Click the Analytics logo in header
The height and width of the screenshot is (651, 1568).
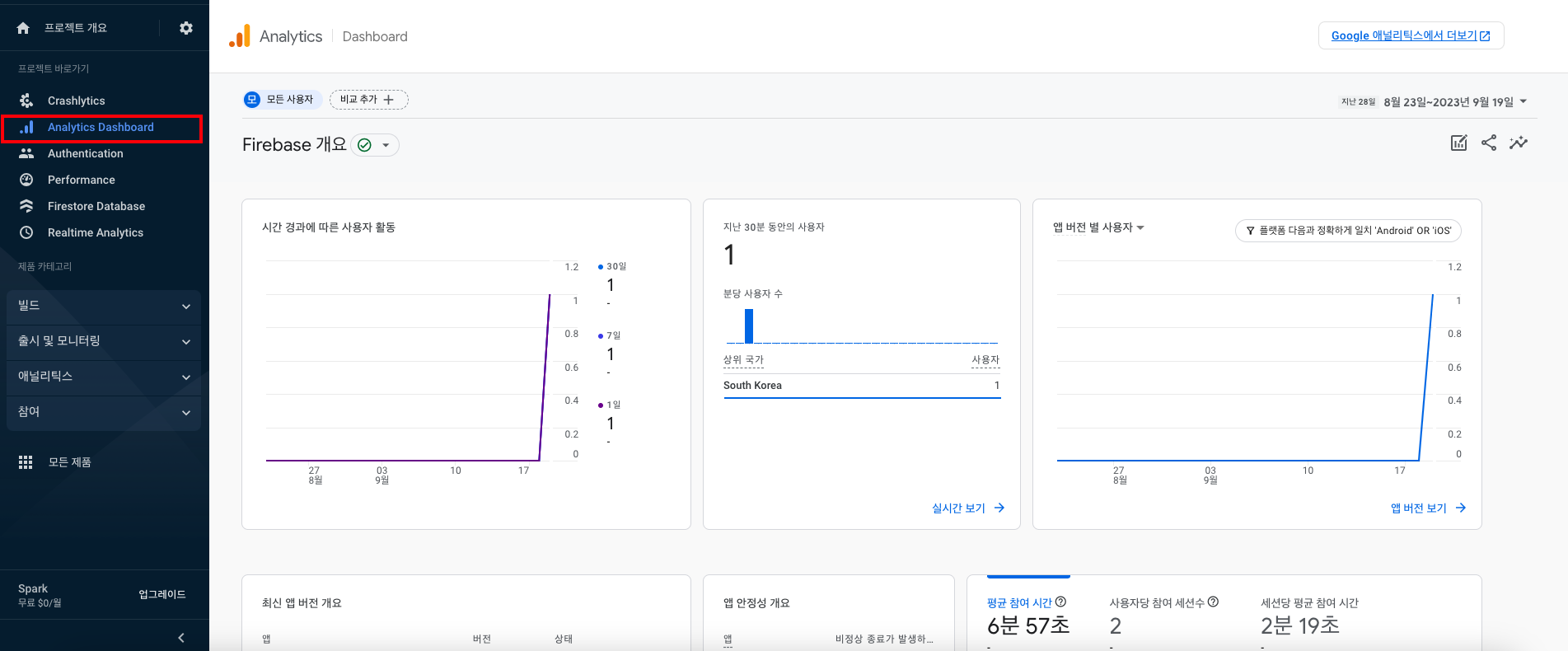pos(240,36)
